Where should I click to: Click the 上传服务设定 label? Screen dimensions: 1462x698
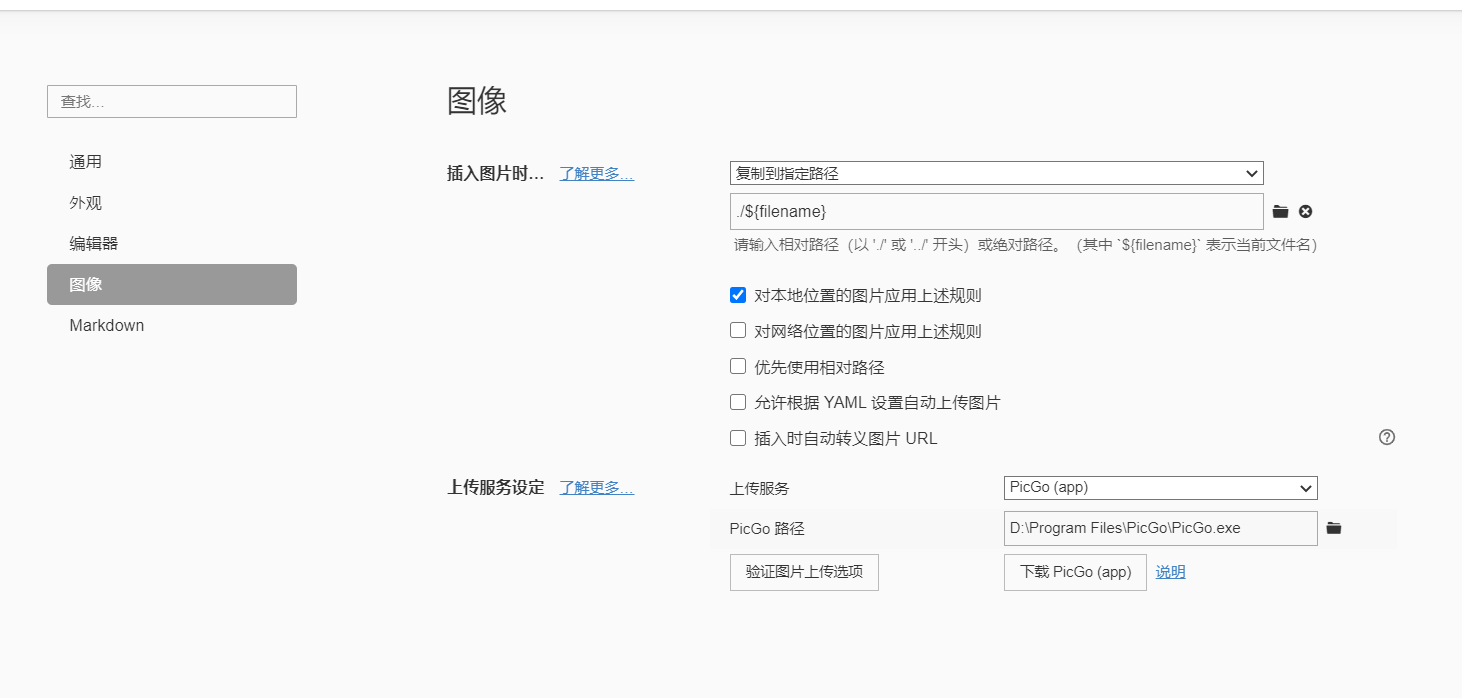(496, 487)
